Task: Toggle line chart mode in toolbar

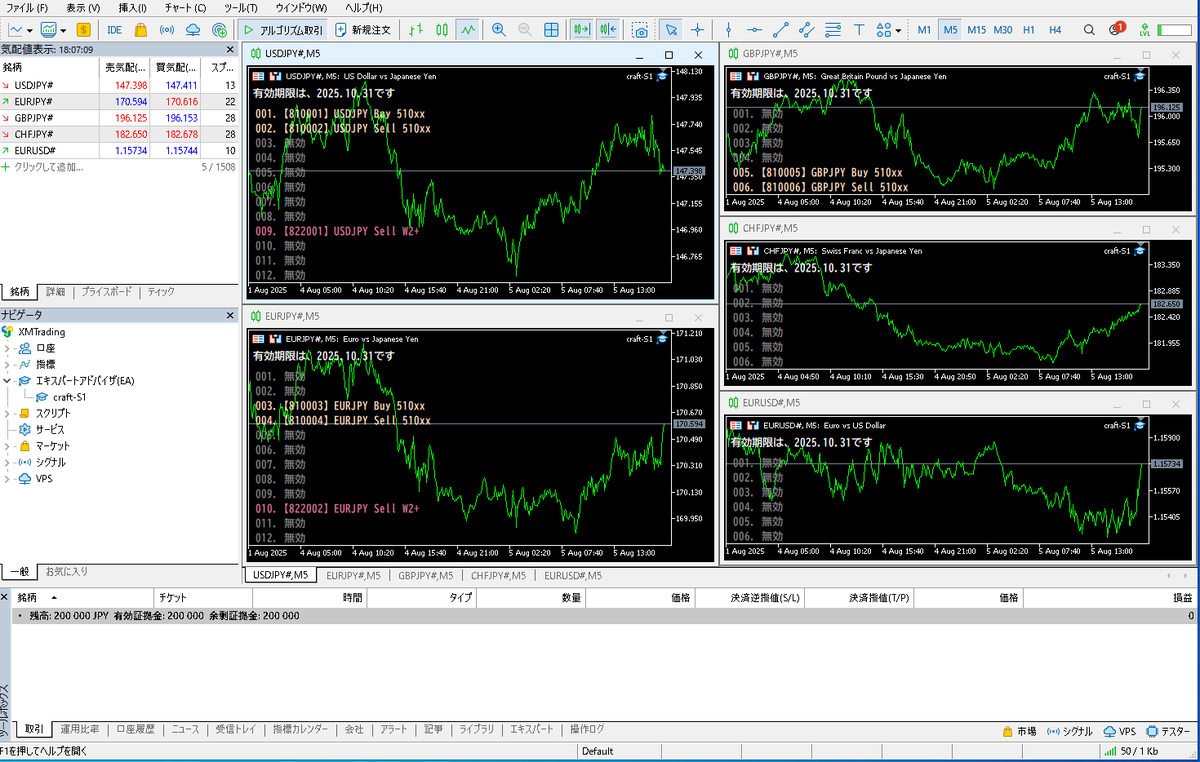Action: click(x=468, y=30)
